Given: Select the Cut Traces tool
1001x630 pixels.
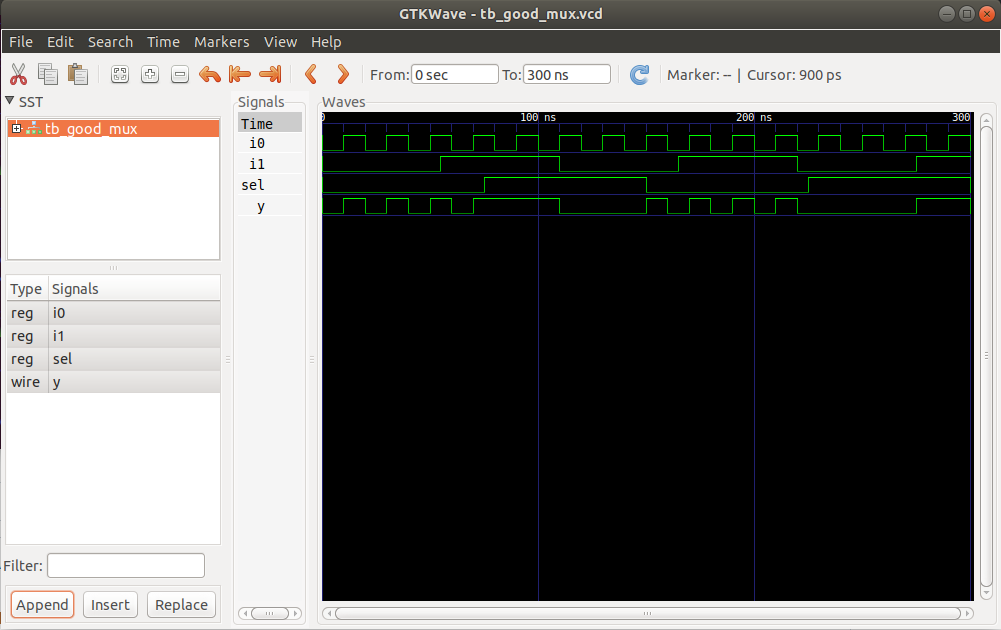Looking at the screenshot, I should click(x=17, y=74).
